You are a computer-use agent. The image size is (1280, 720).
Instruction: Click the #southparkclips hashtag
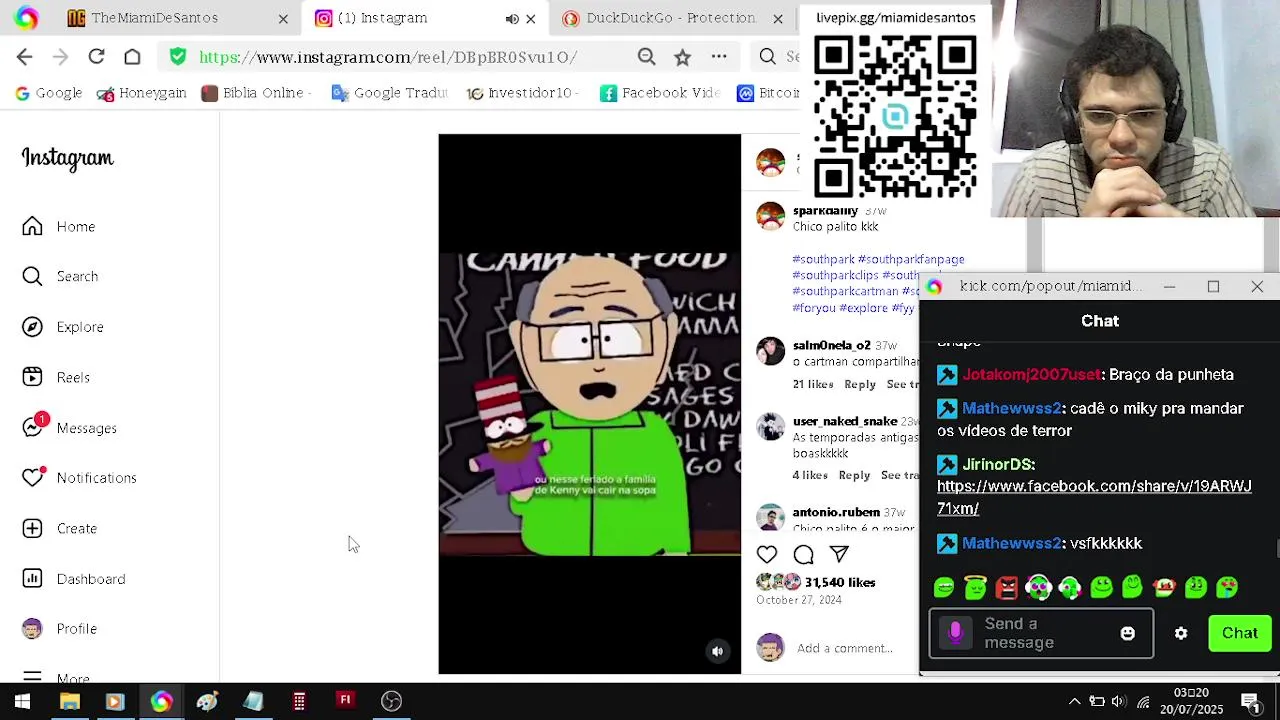(x=835, y=276)
